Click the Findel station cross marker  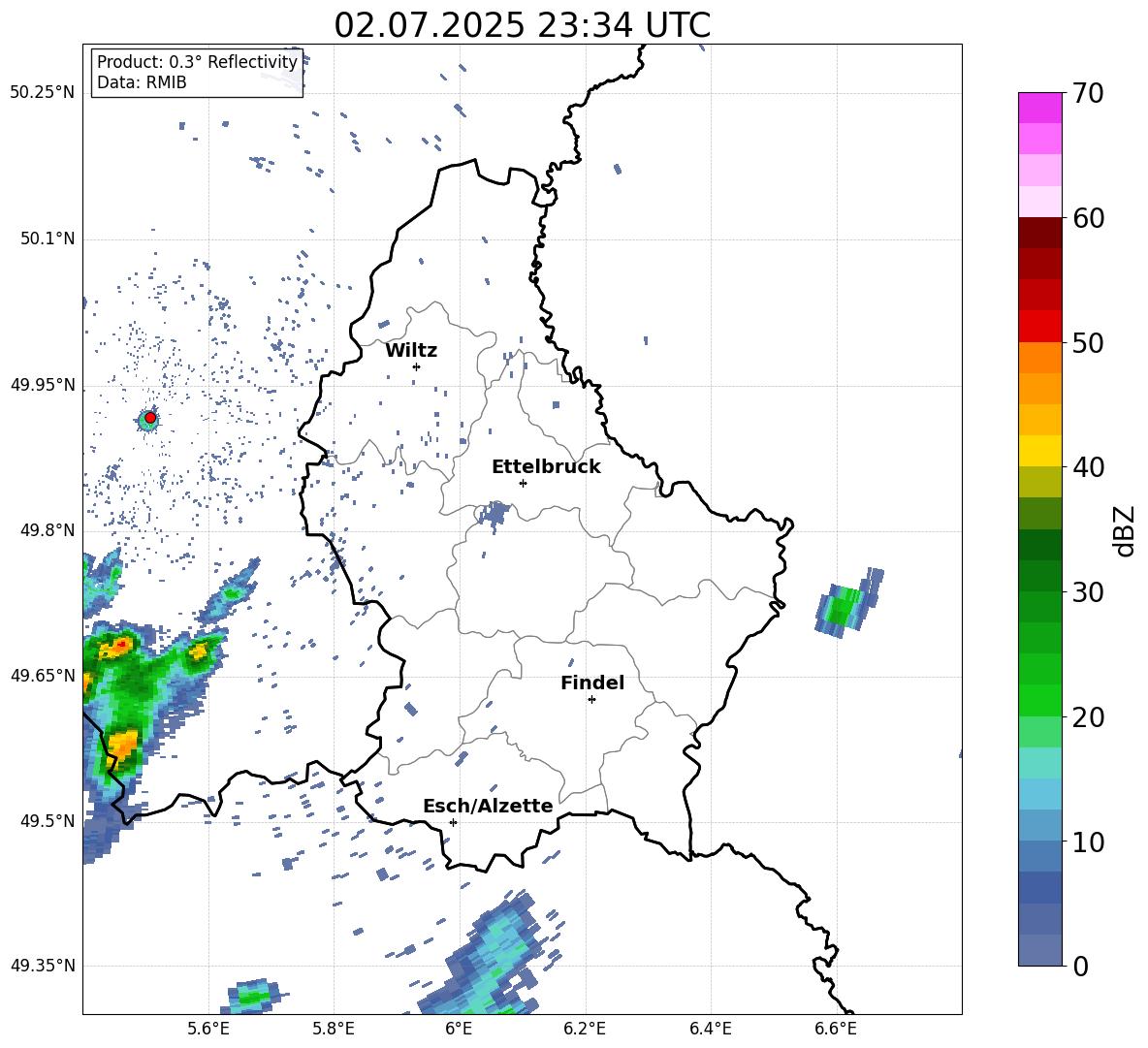(x=591, y=700)
